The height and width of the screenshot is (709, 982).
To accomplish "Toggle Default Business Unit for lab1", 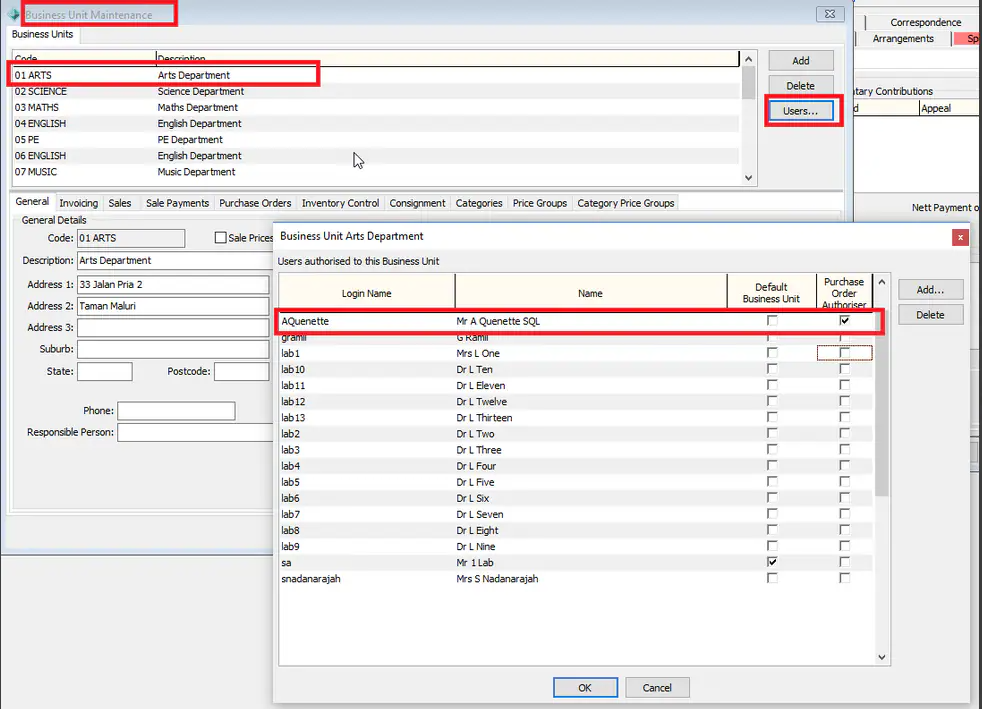I will point(772,353).
